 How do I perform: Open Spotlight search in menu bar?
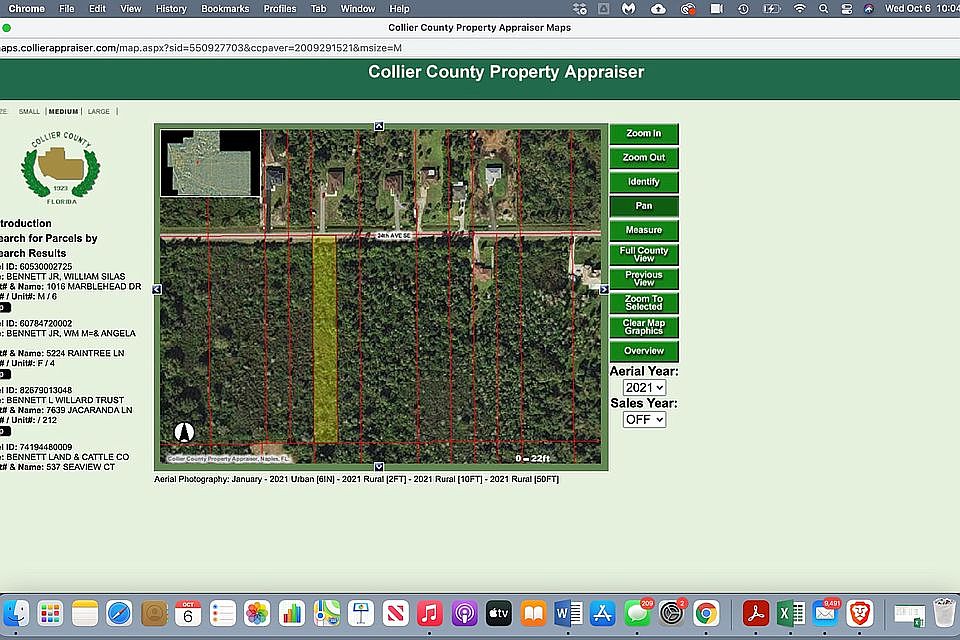click(823, 9)
